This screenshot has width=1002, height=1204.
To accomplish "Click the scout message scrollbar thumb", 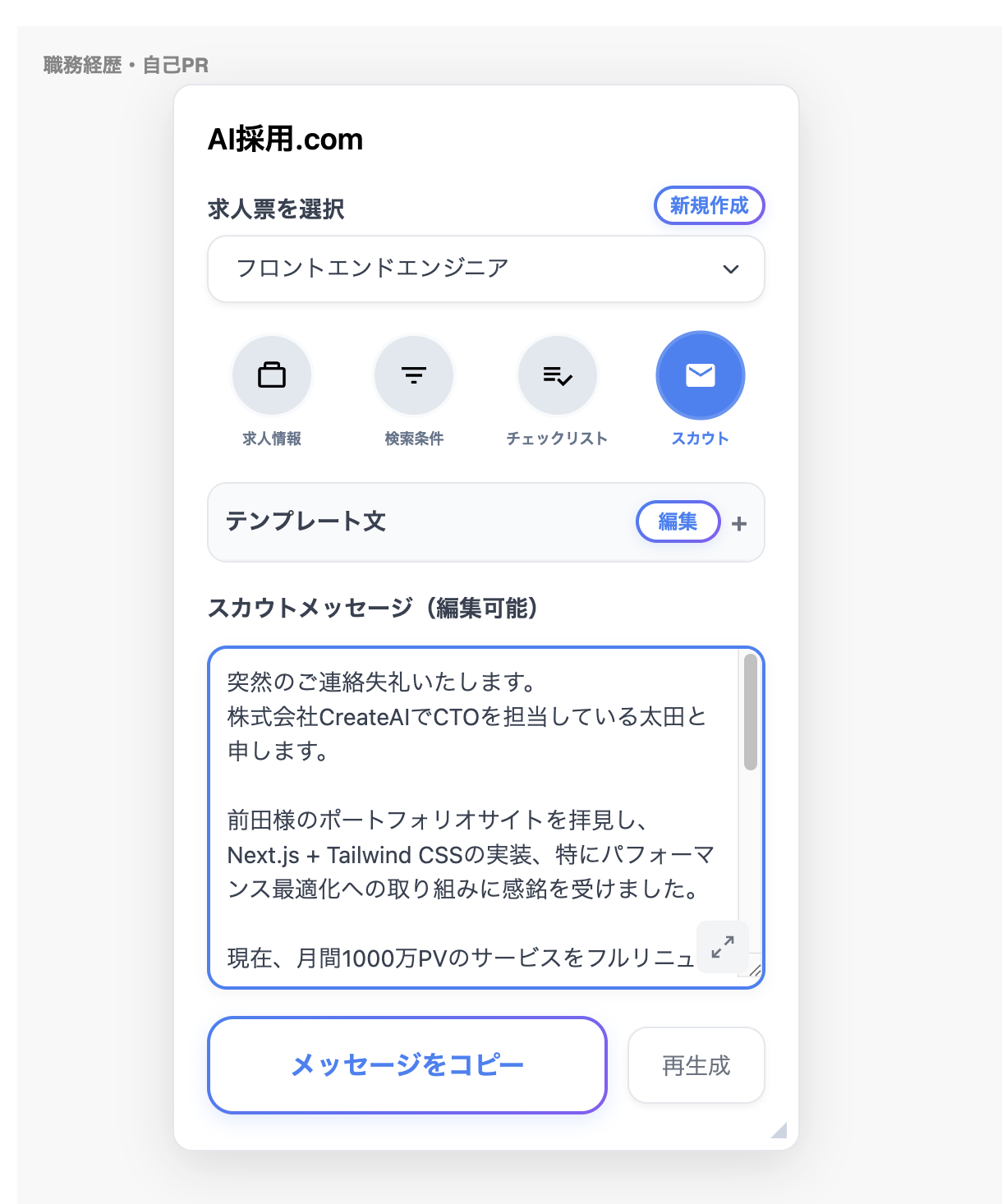I will tap(750, 712).
